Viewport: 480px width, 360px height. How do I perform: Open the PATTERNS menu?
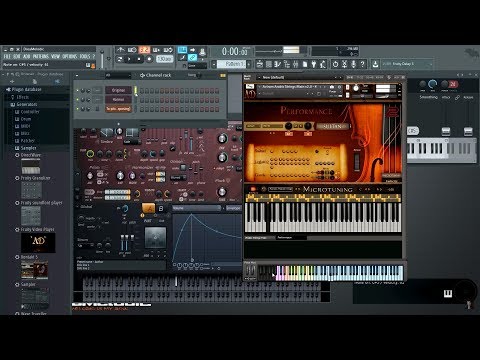(41, 56)
